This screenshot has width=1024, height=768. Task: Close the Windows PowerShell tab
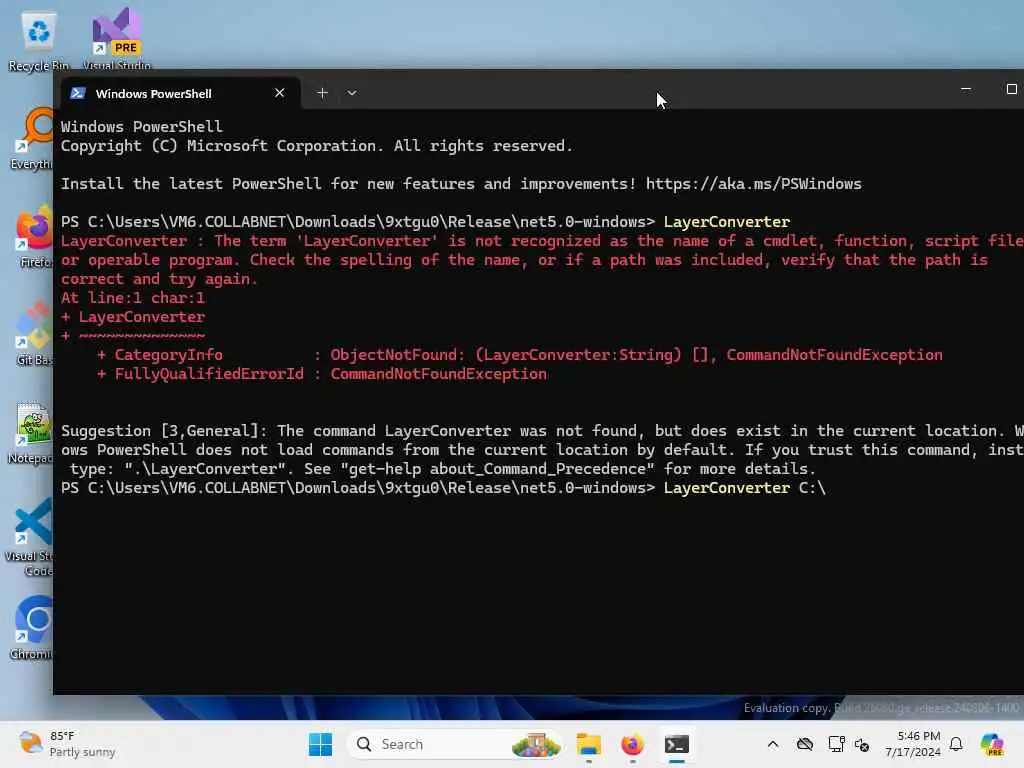pos(280,93)
